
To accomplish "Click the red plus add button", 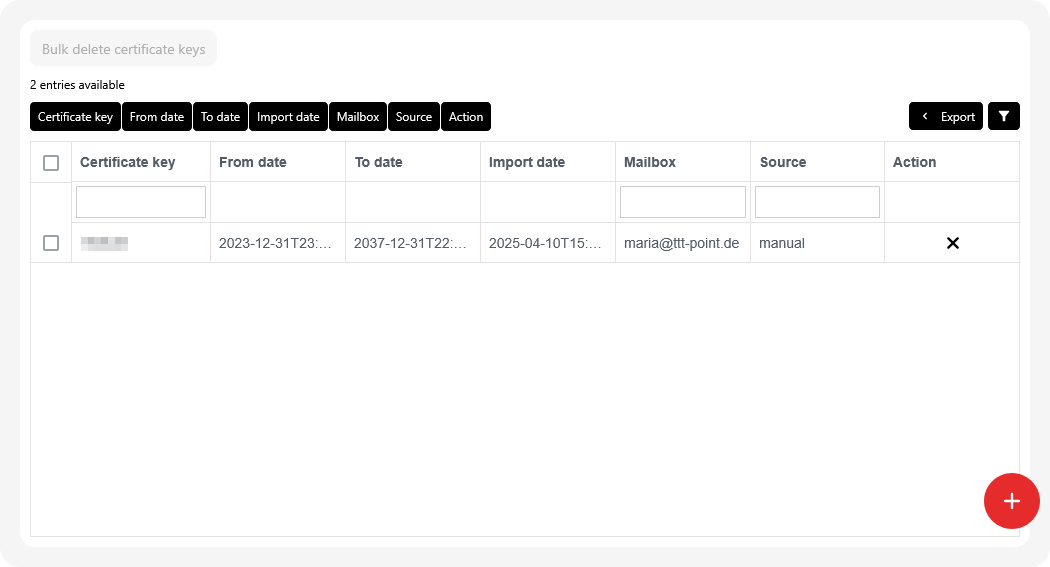I will tap(1011, 501).
